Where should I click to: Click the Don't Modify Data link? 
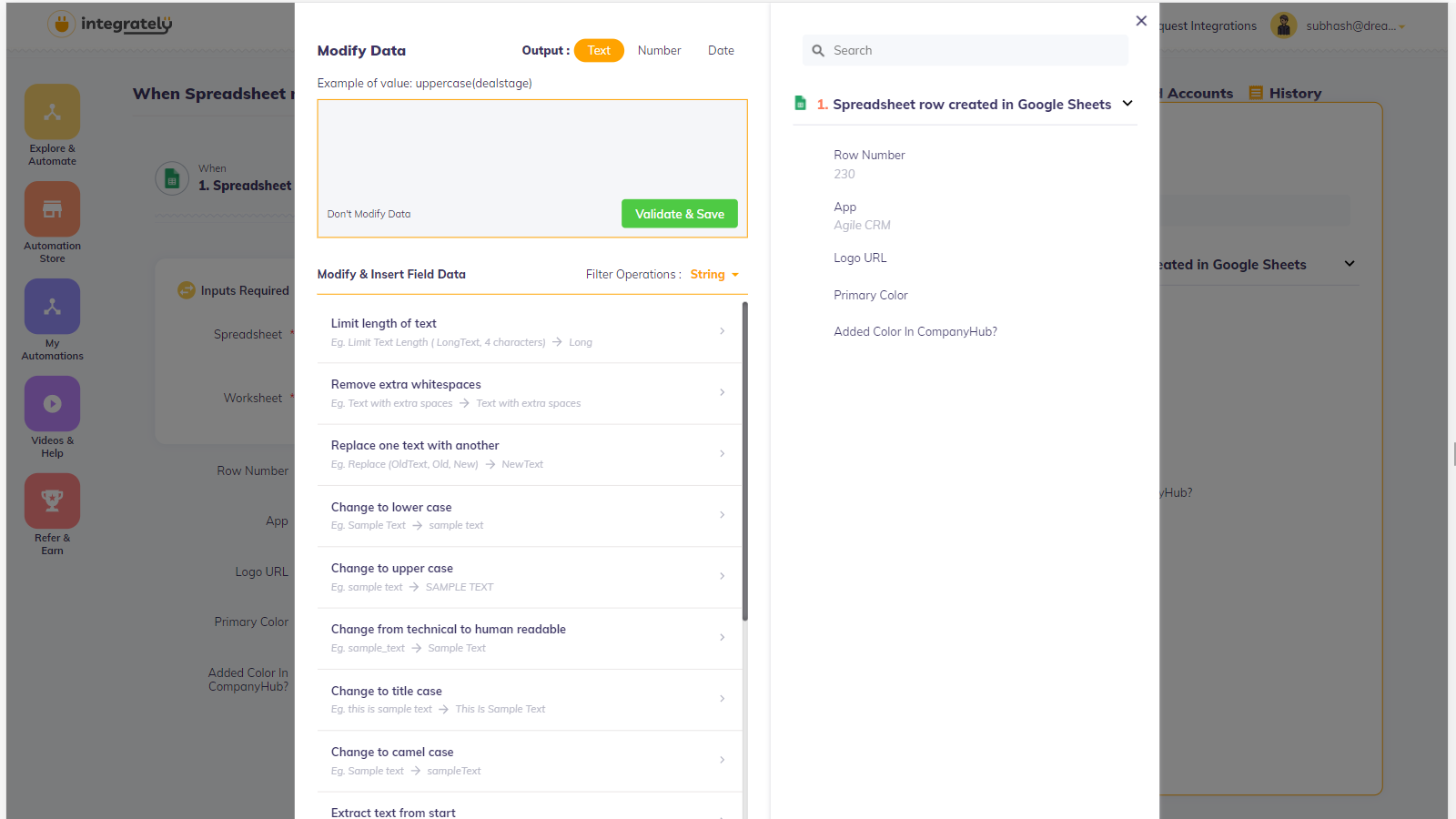coord(369,215)
